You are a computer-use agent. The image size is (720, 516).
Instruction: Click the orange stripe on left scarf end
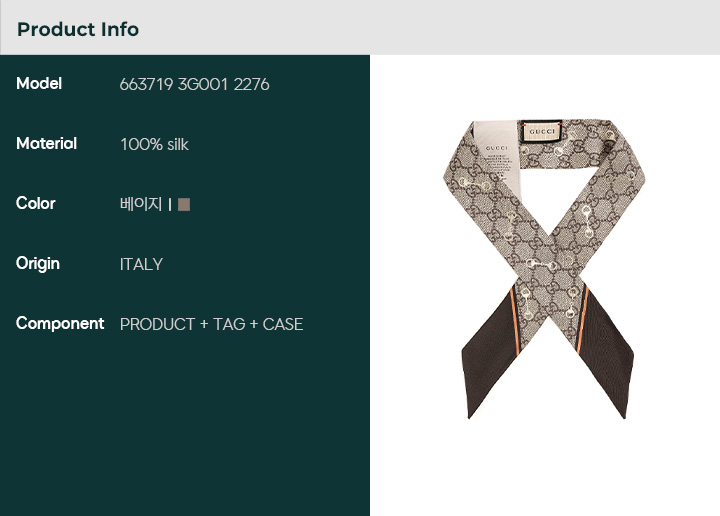coord(514,321)
